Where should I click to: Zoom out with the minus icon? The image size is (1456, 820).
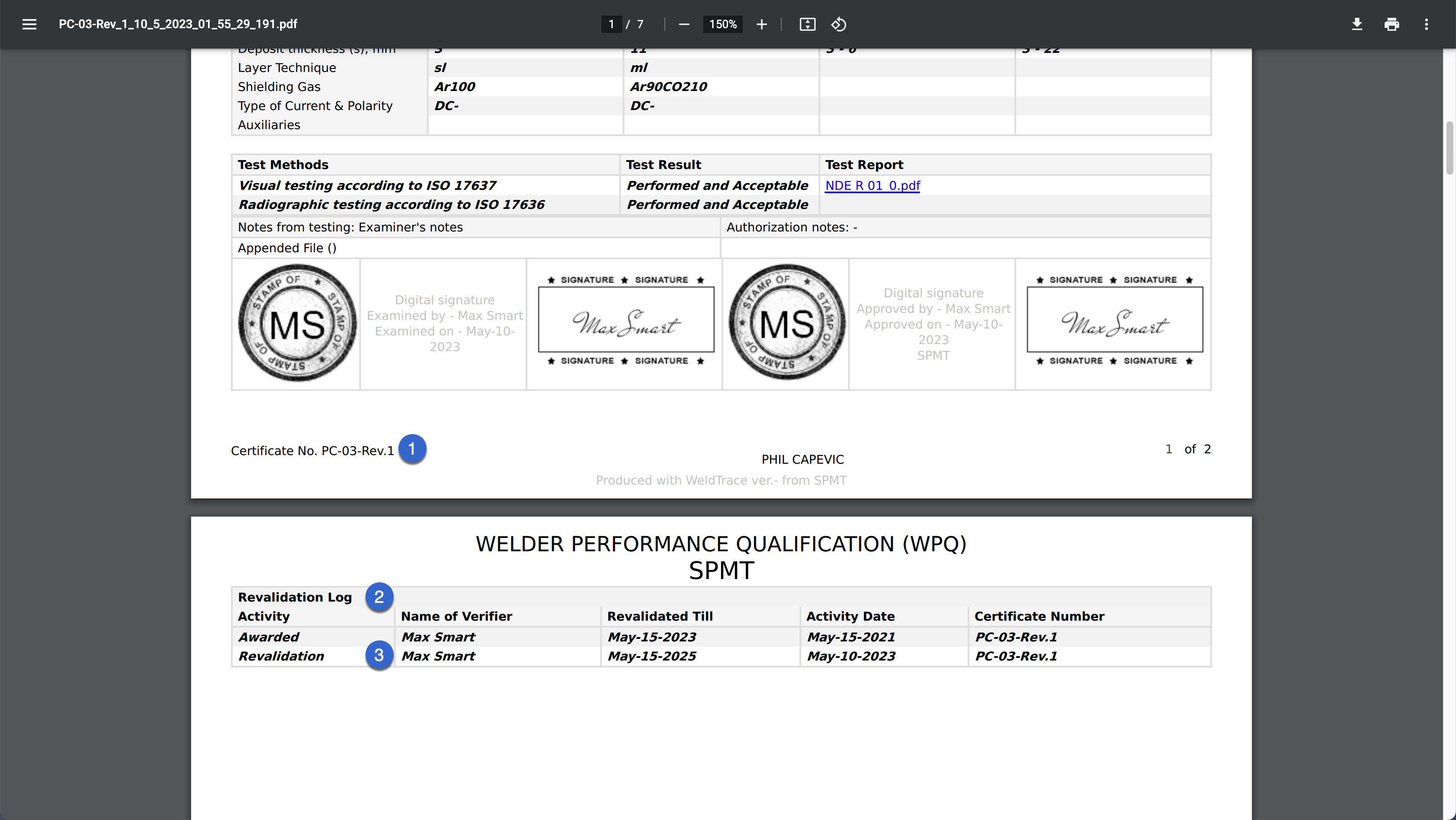pos(684,24)
